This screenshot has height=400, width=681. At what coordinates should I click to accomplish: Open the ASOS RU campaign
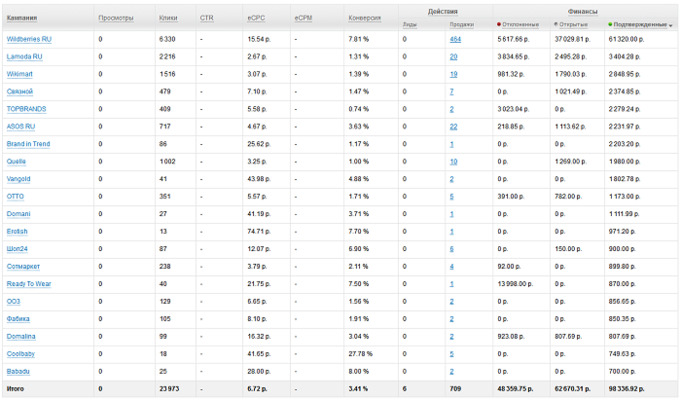pyautogui.click(x=21, y=126)
